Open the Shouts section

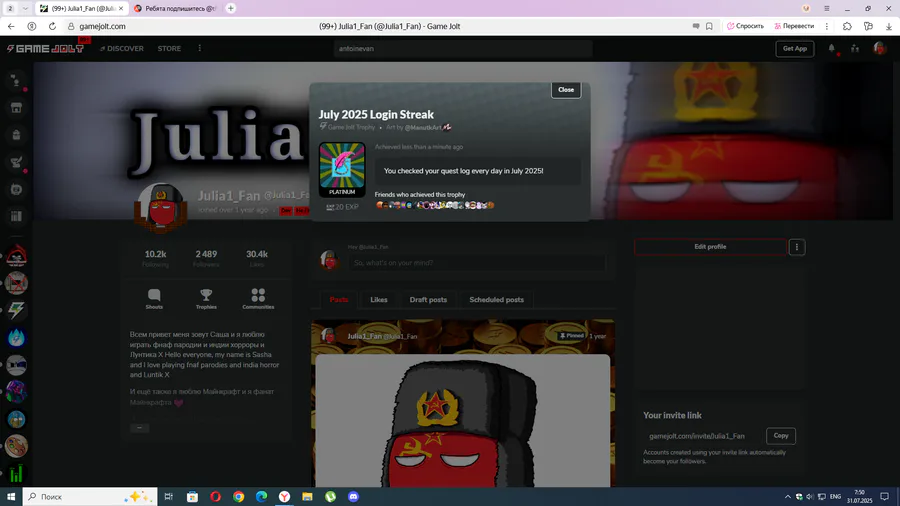pyautogui.click(x=154, y=299)
